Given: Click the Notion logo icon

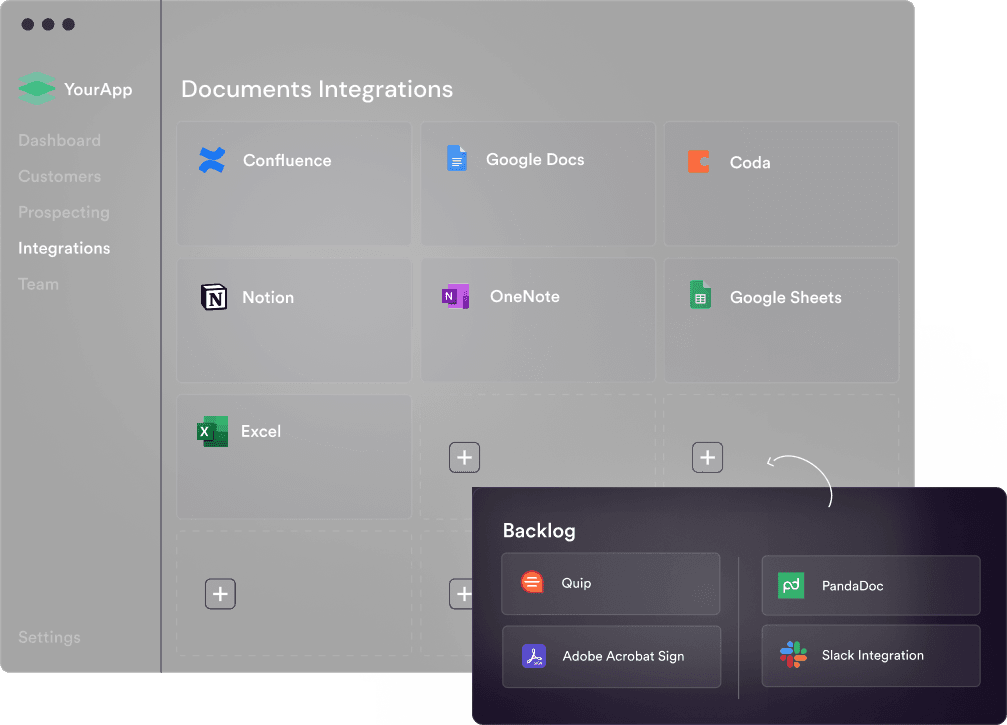Looking at the screenshot, I should pyautogui.click(x=214, y=297).
